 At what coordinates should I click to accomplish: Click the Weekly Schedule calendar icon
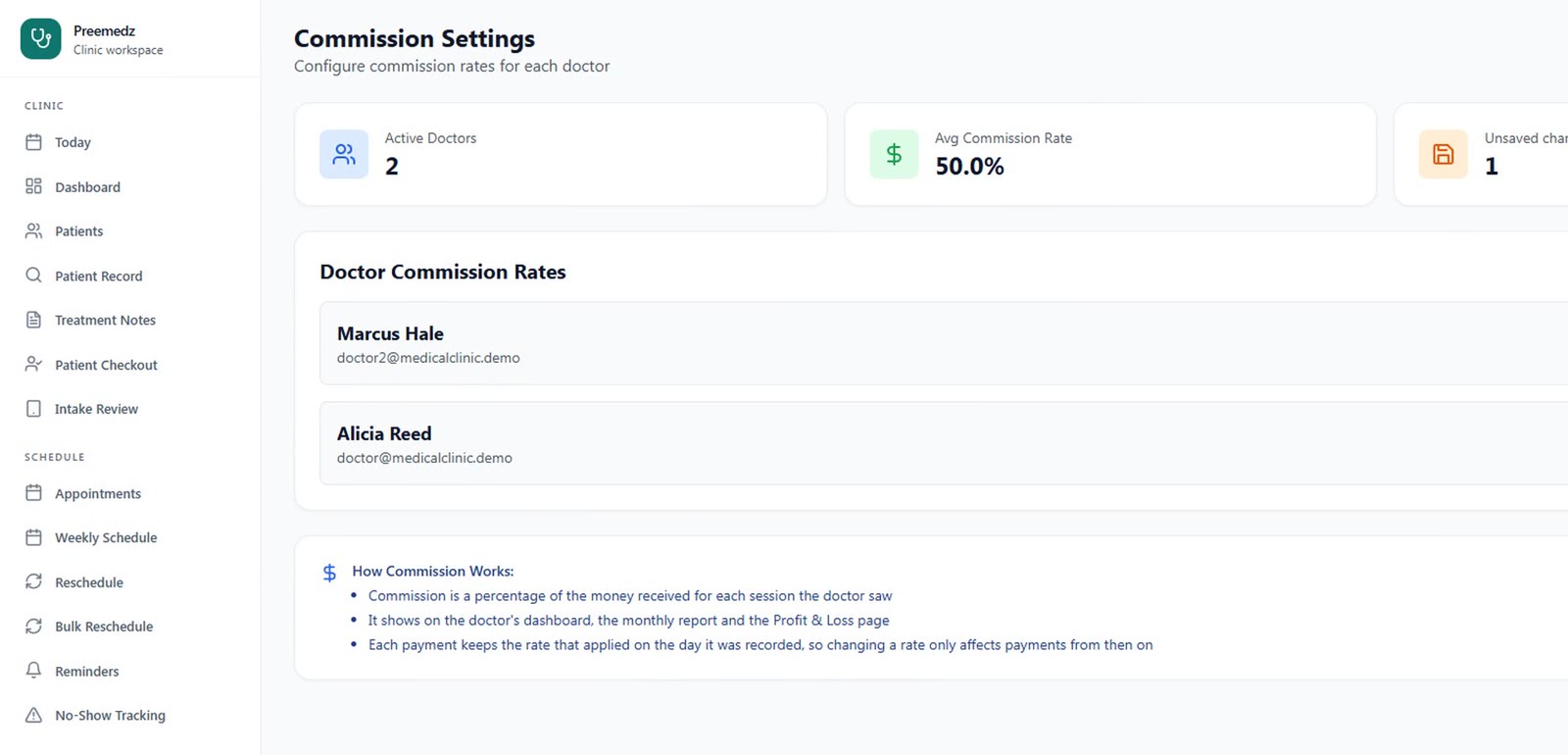[x=33, y=537]
